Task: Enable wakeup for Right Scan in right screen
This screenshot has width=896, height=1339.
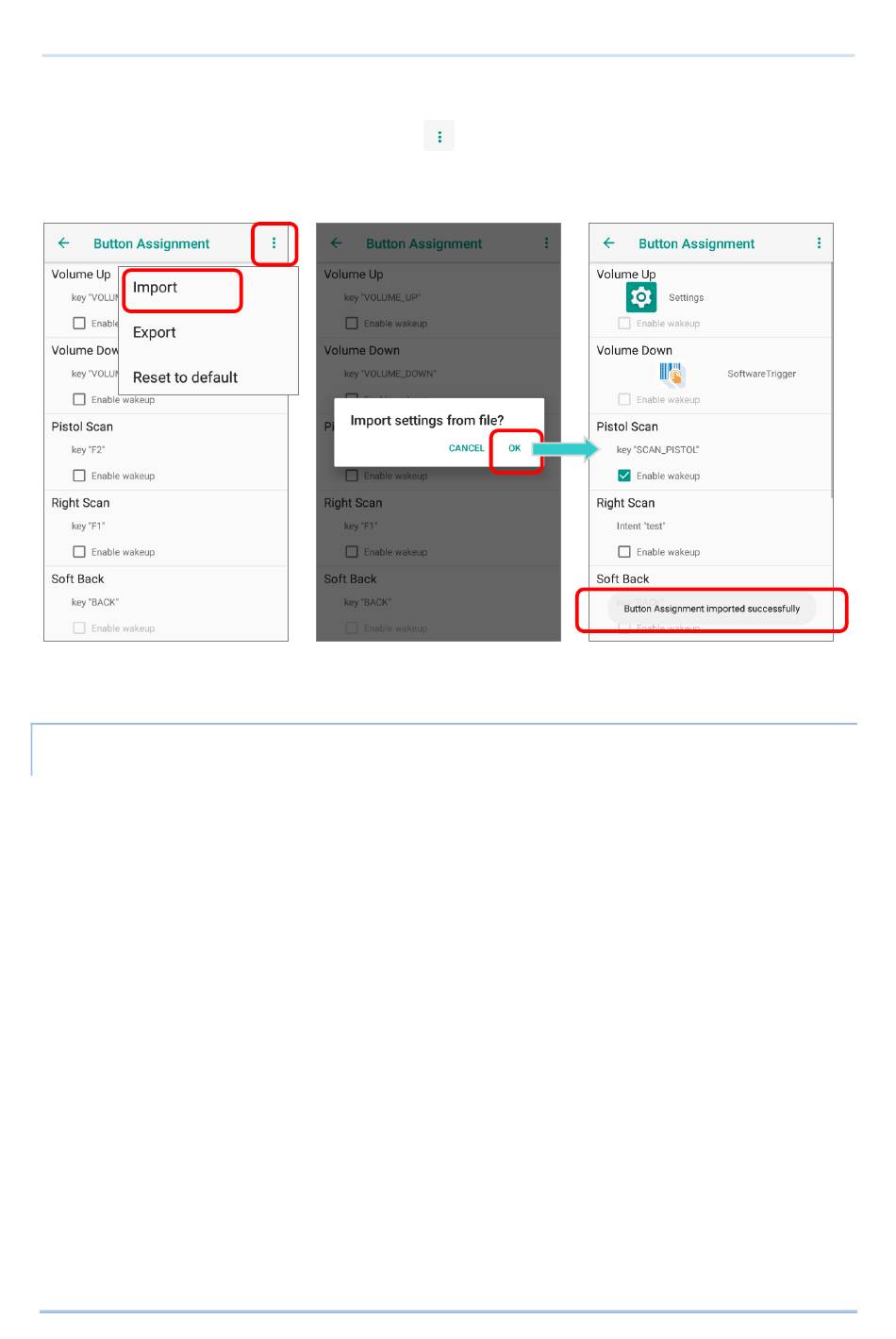Action: pos(624,552)
